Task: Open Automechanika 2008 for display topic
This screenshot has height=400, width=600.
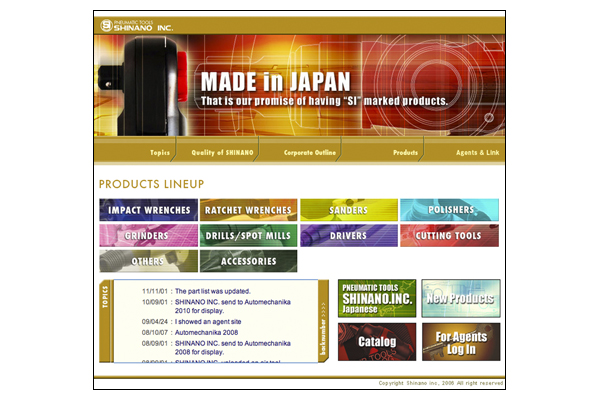Action: coord(233,348)
